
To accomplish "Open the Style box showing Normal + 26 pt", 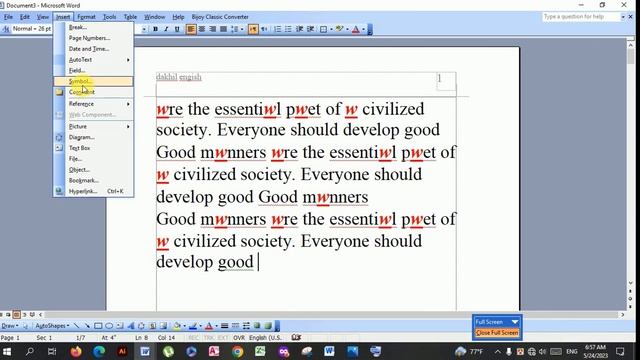I will pyautogui.click(x=32, y=29).
